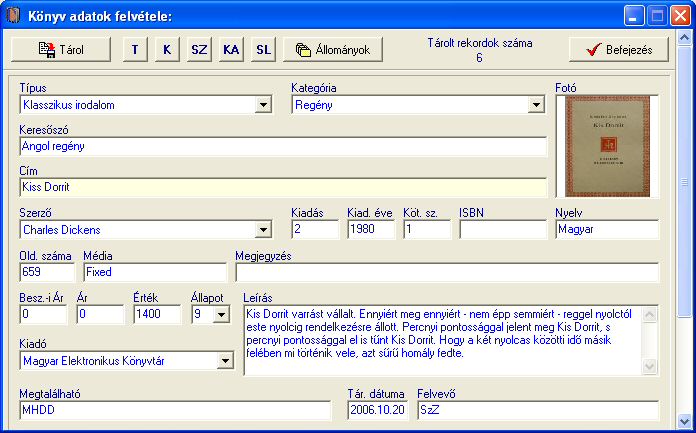Click the T toolbar button
This screenshot has height=433, width=696.
135,49
